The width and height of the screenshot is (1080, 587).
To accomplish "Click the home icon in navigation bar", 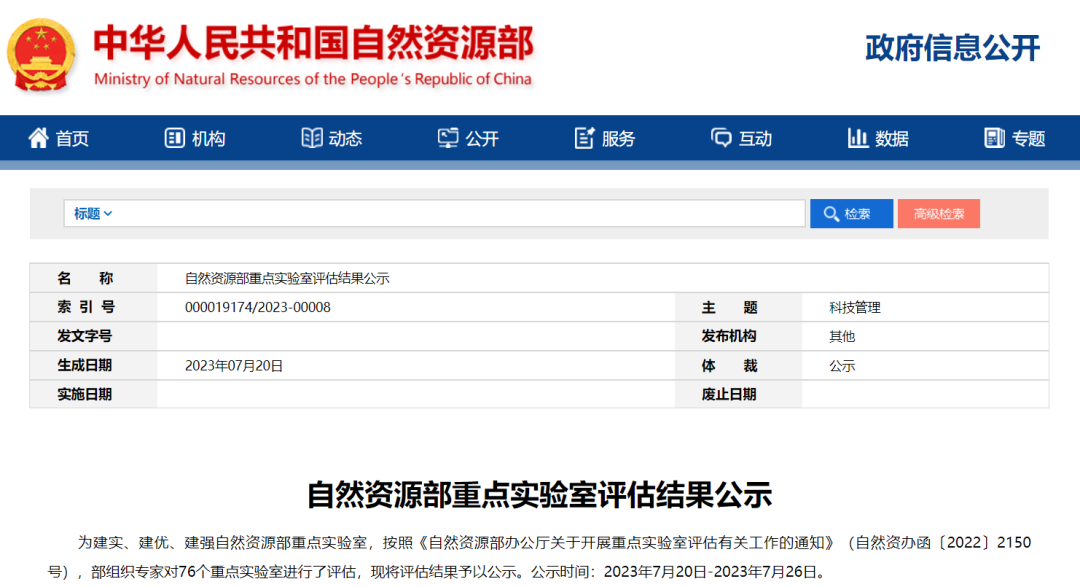I will 38,138.
